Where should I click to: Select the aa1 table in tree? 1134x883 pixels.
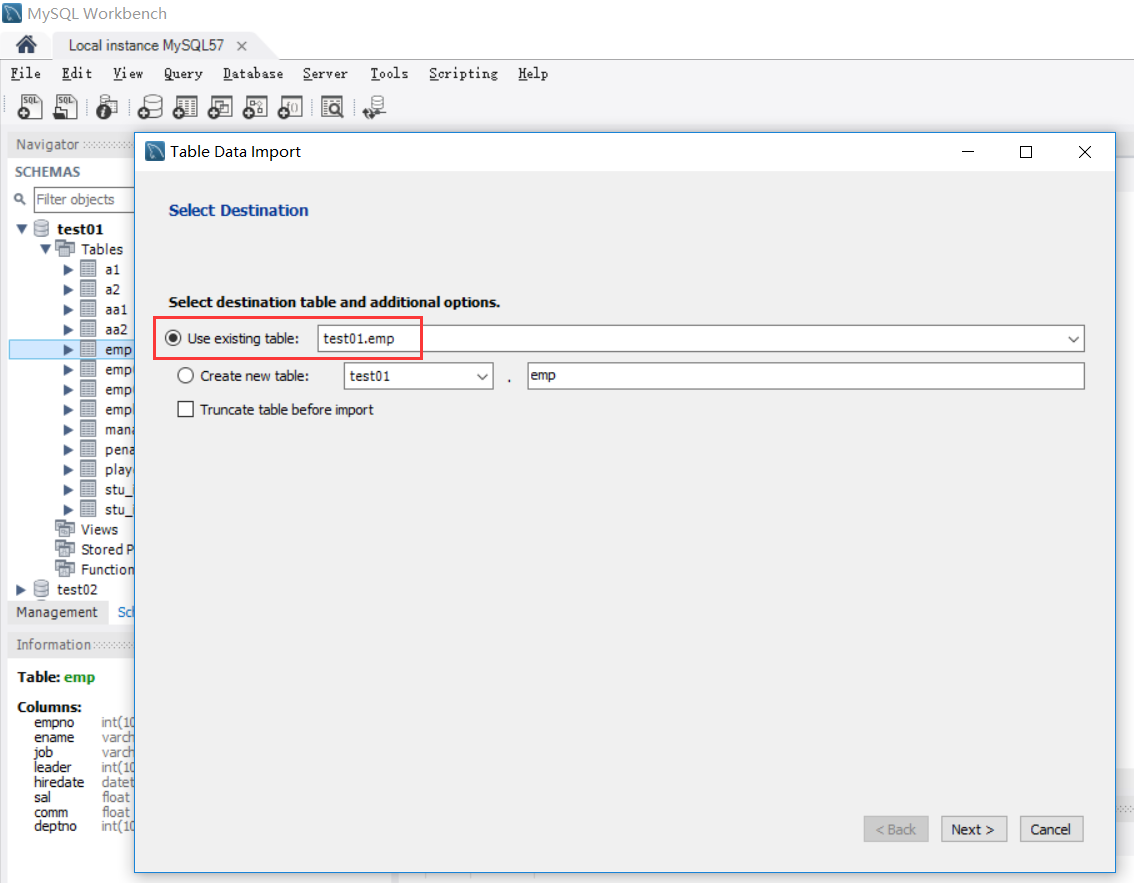(x=116, y=310)
